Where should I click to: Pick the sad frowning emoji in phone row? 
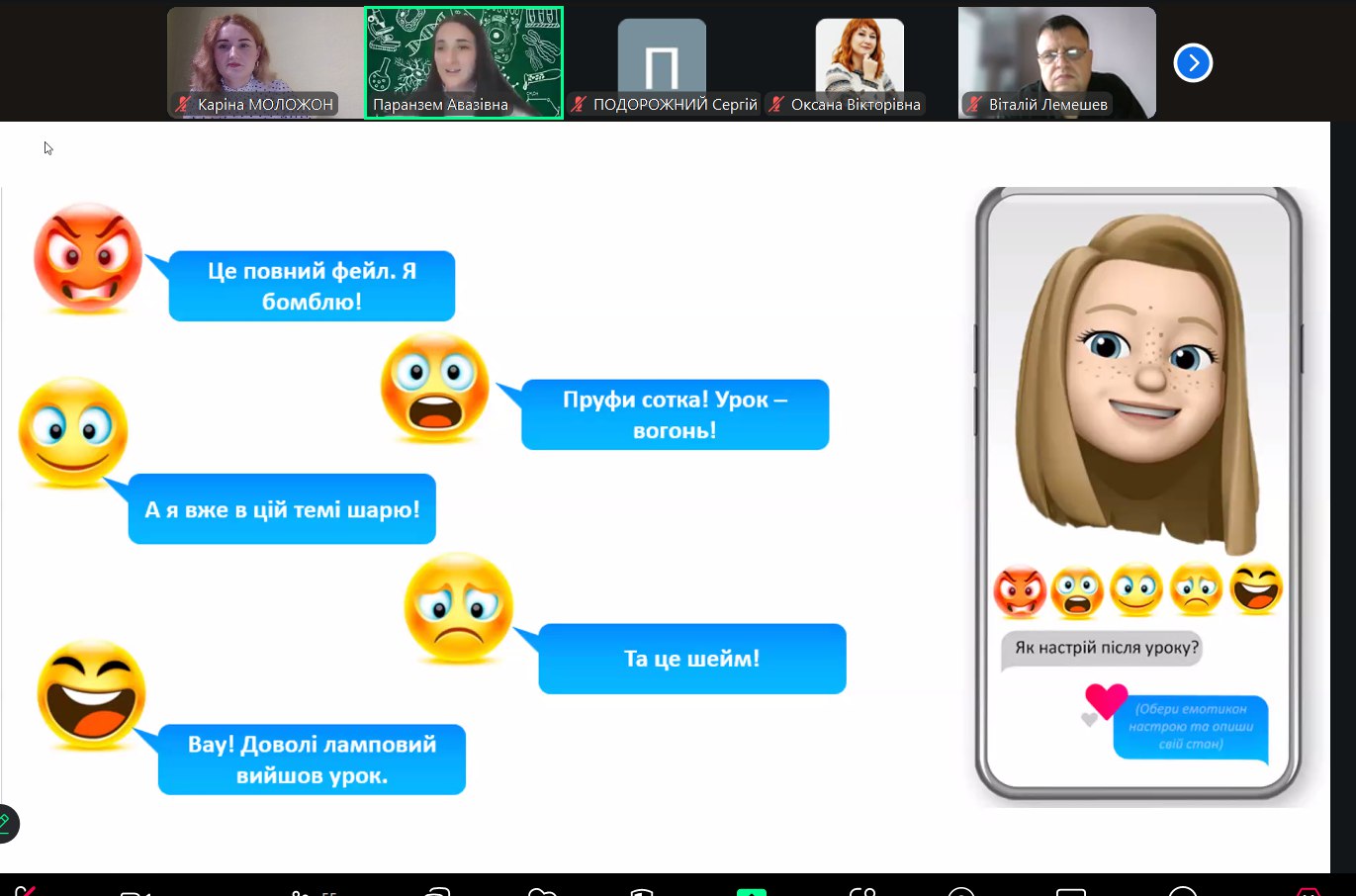pos(1196,589)
